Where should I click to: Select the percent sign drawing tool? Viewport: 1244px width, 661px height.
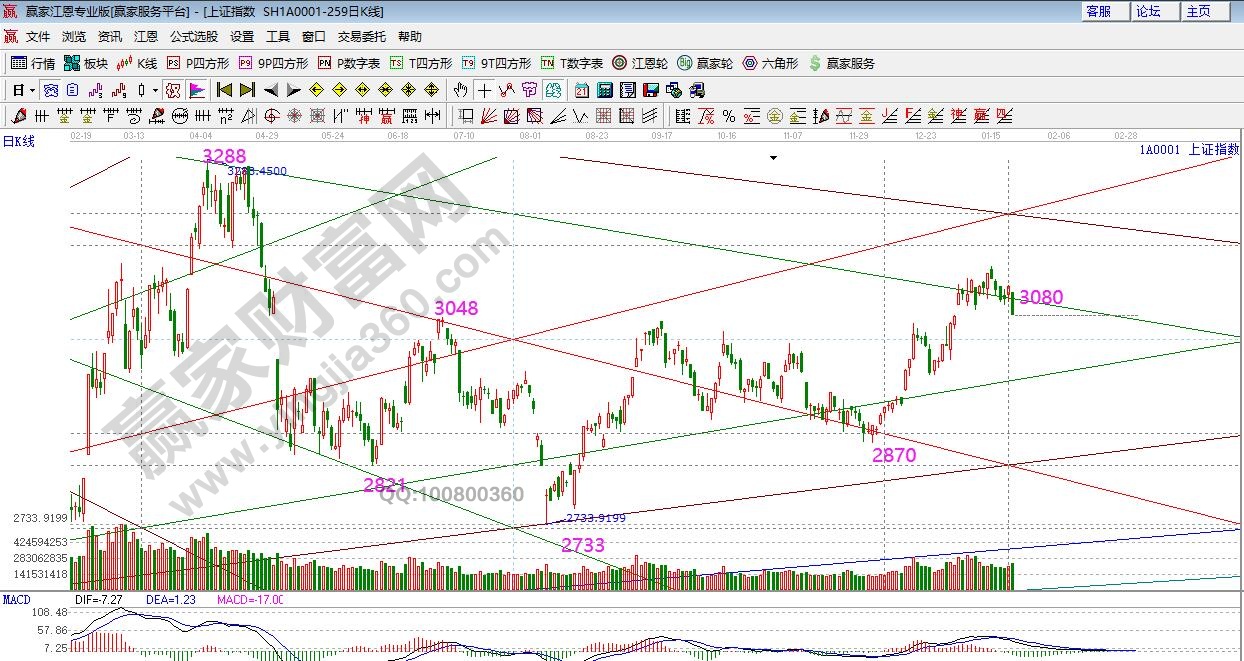pyautogui.click(x=728, y=115)
